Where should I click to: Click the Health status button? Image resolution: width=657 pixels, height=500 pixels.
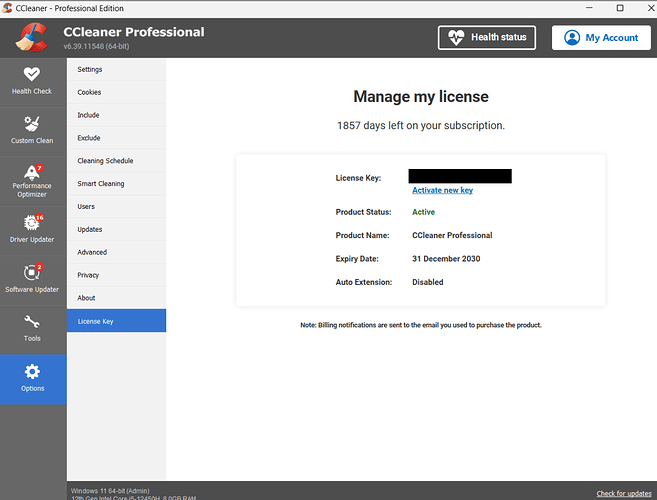point(486,38)
